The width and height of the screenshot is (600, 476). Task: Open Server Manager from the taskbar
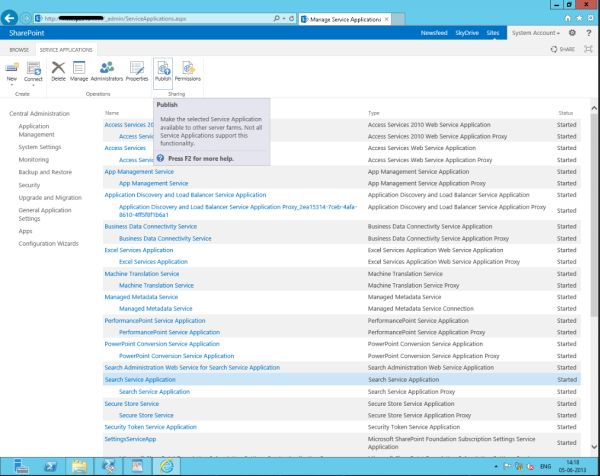[x=21, y=466]
